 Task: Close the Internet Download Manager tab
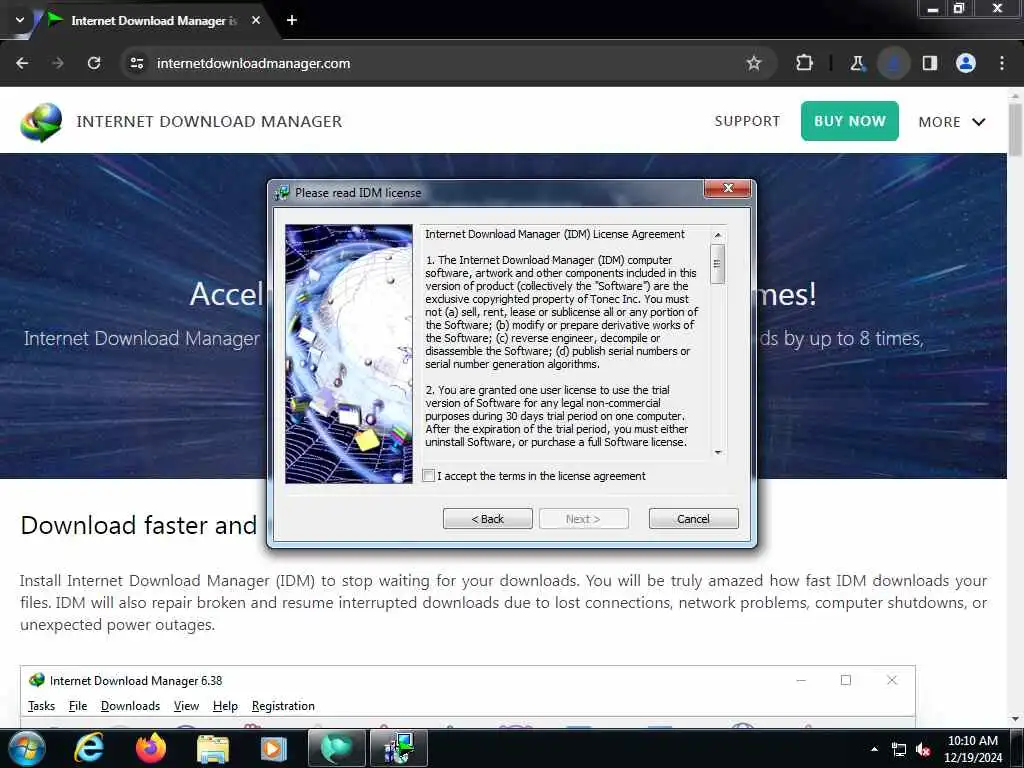[x=256, y=20]
